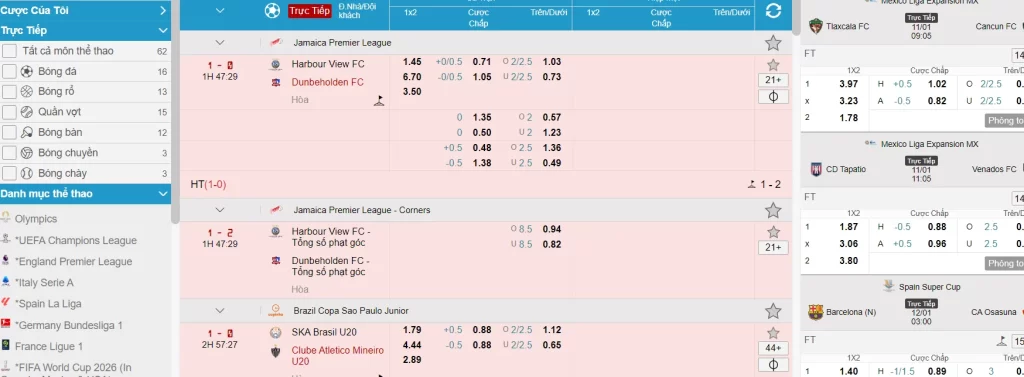Star the Harbour View FC match
This screenshot has height=377, width=1024.
(773, 65)
